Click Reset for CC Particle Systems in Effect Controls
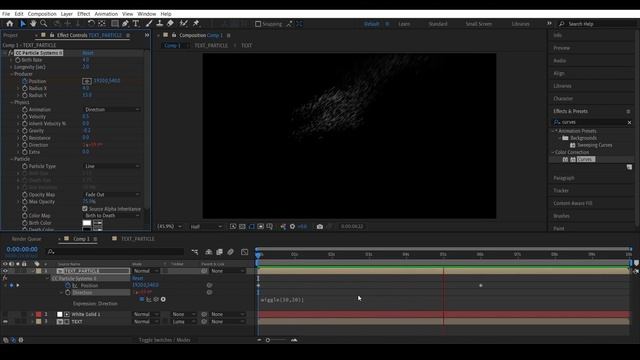Screen dimensions: 640x360 point(88,53)
